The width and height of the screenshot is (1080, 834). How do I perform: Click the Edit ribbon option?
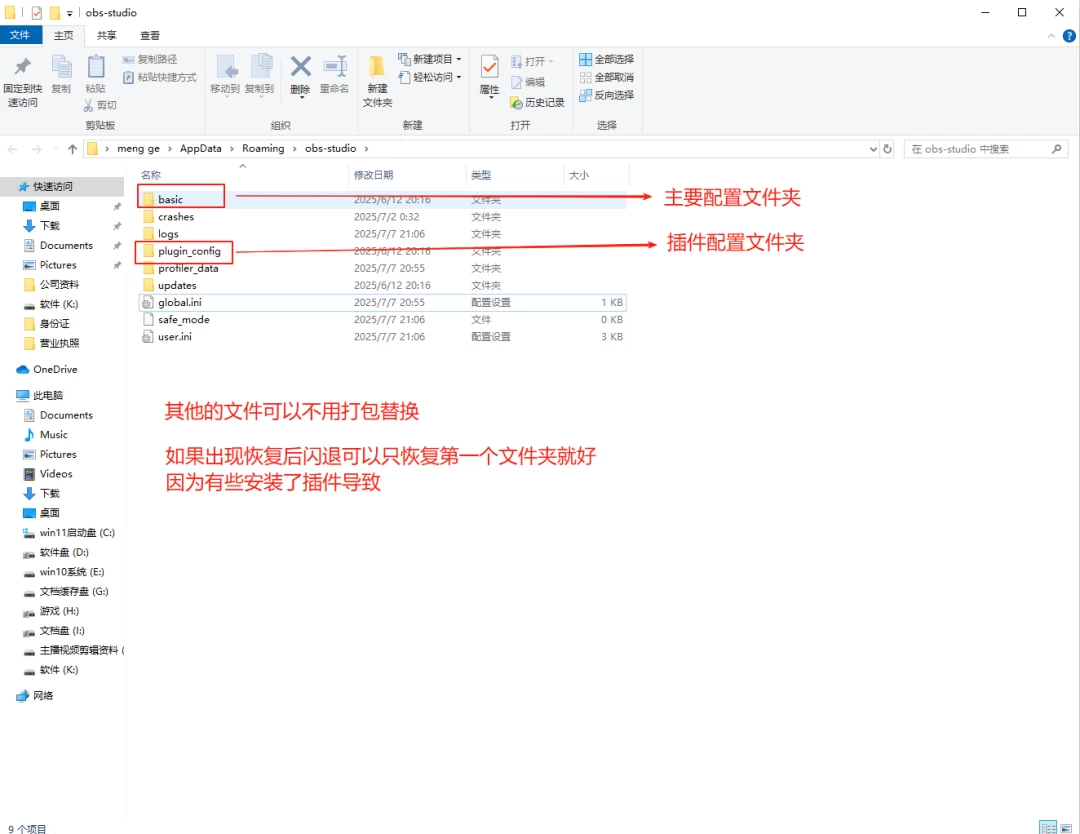528,82
